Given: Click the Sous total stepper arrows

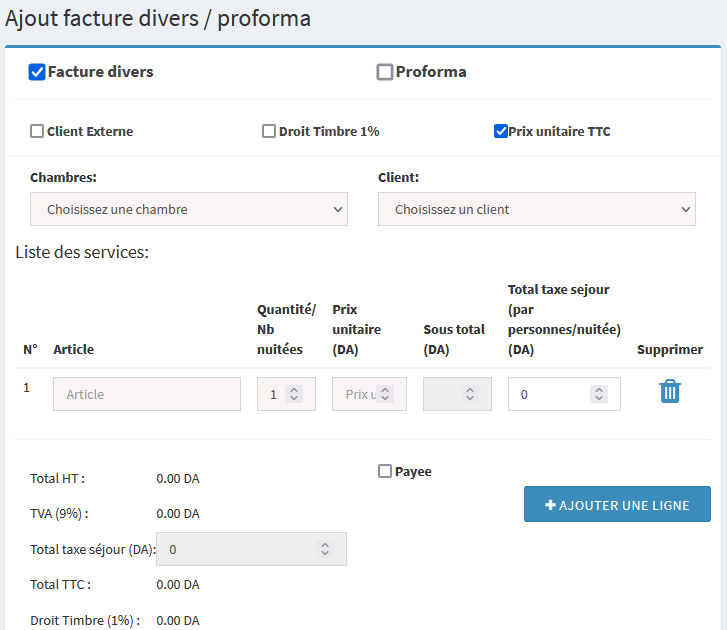Looking at the screenshot, I should [470, 394].
